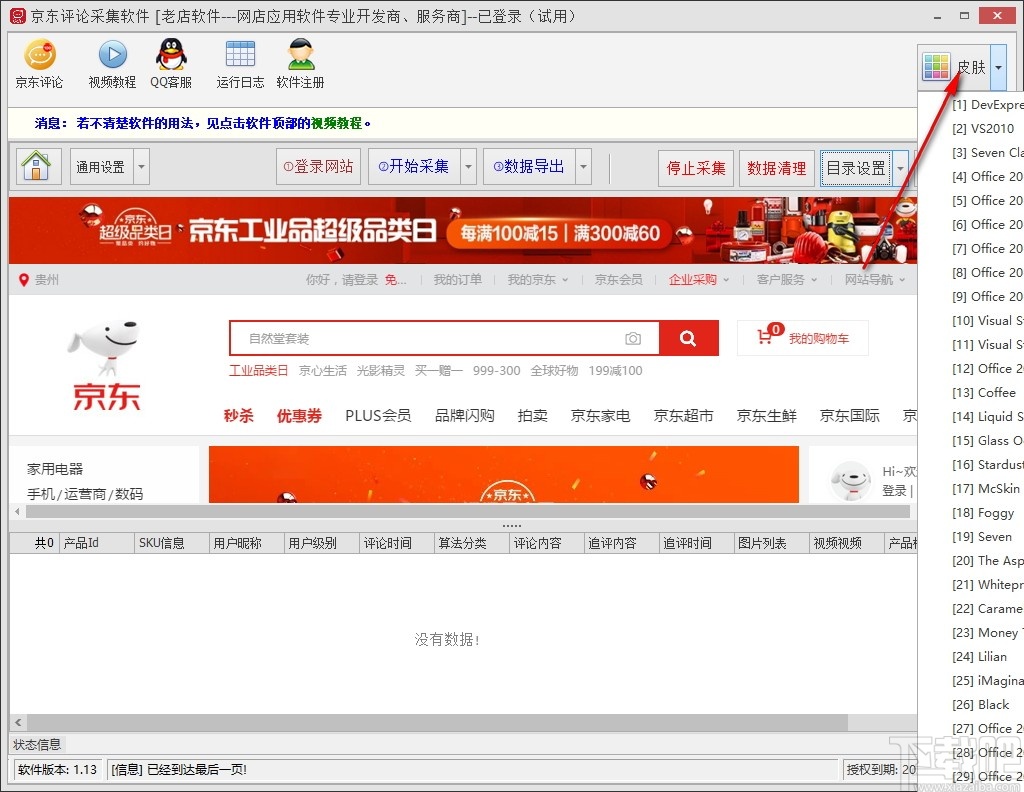Select the Coffee skin from the list

(986, 393)
